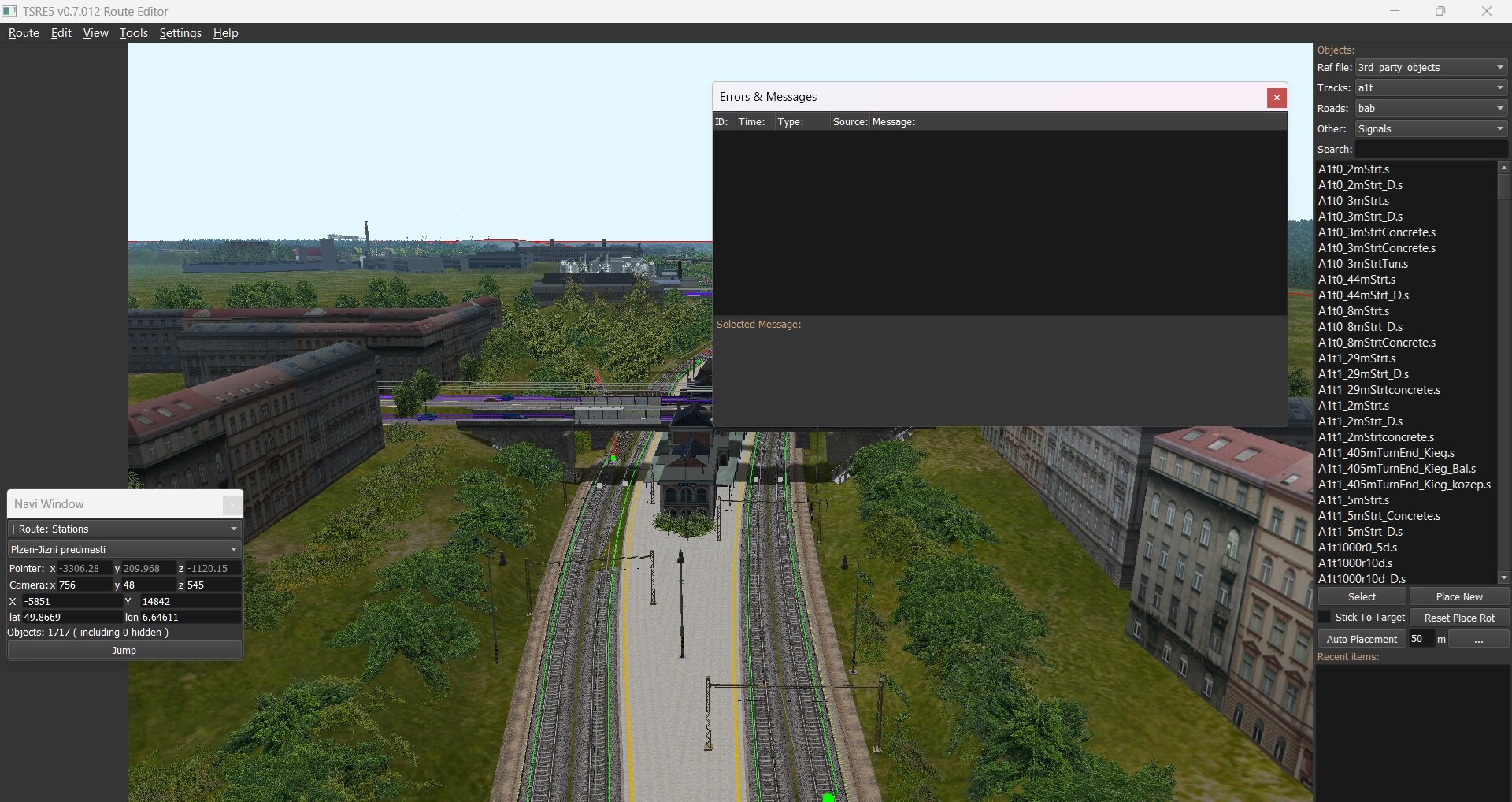Viewport: 1512px width, 802px height.
Task: Open the Help menu
Action: tap(225, 33)
